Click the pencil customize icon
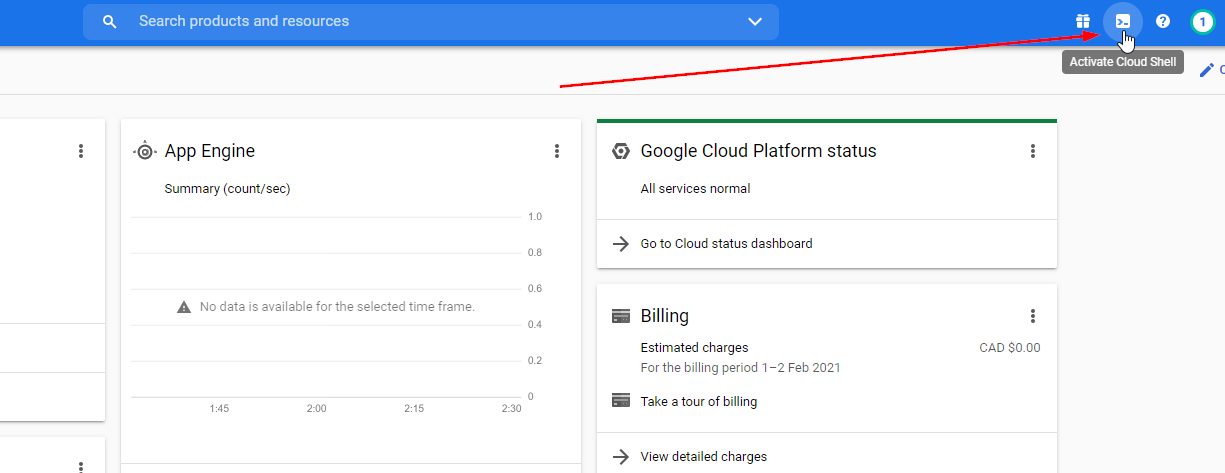The width and height of the screenshot is (1225, 473). click(1207, 70)
